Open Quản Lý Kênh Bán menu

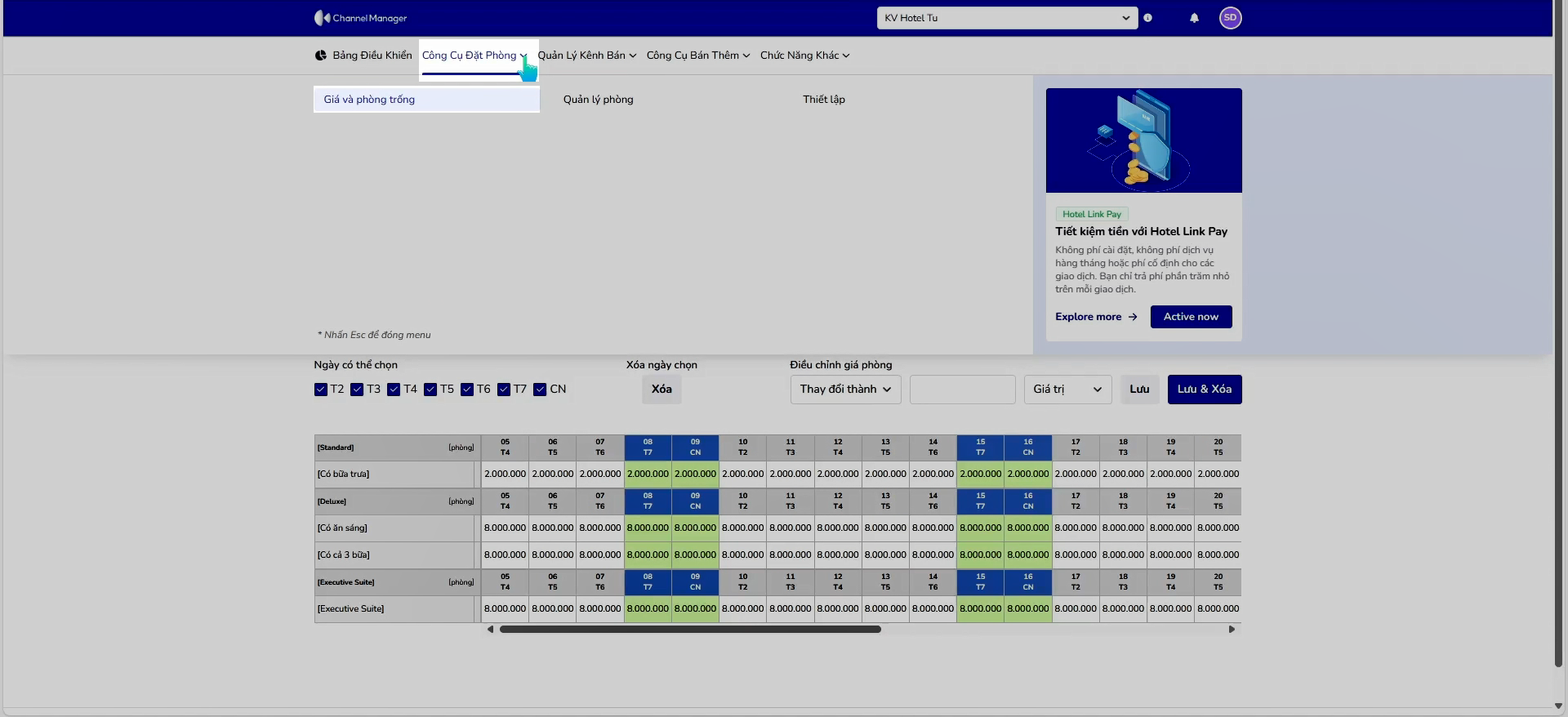click(x=586, y=56)
